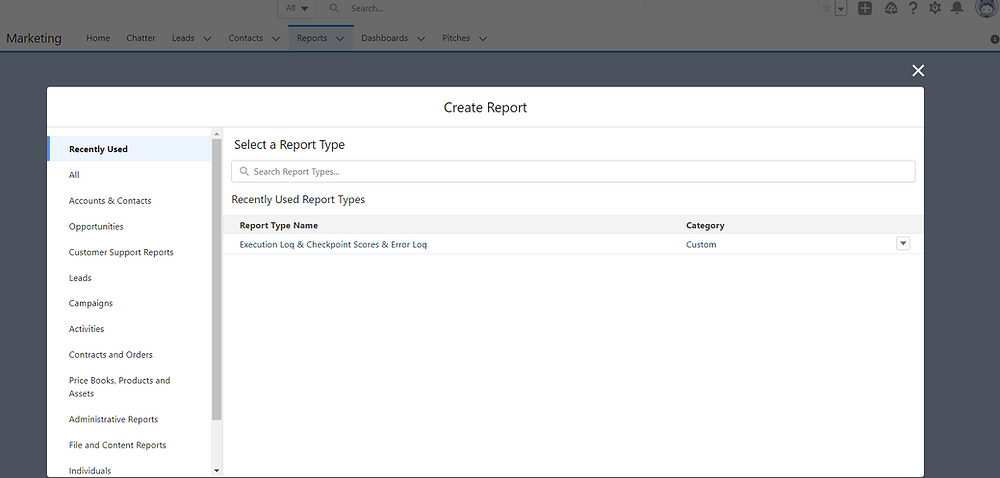The height and width of the screenshot is (478, 1000).
Task: Click the favorites star icon
Action: click(x=827, y=9)
